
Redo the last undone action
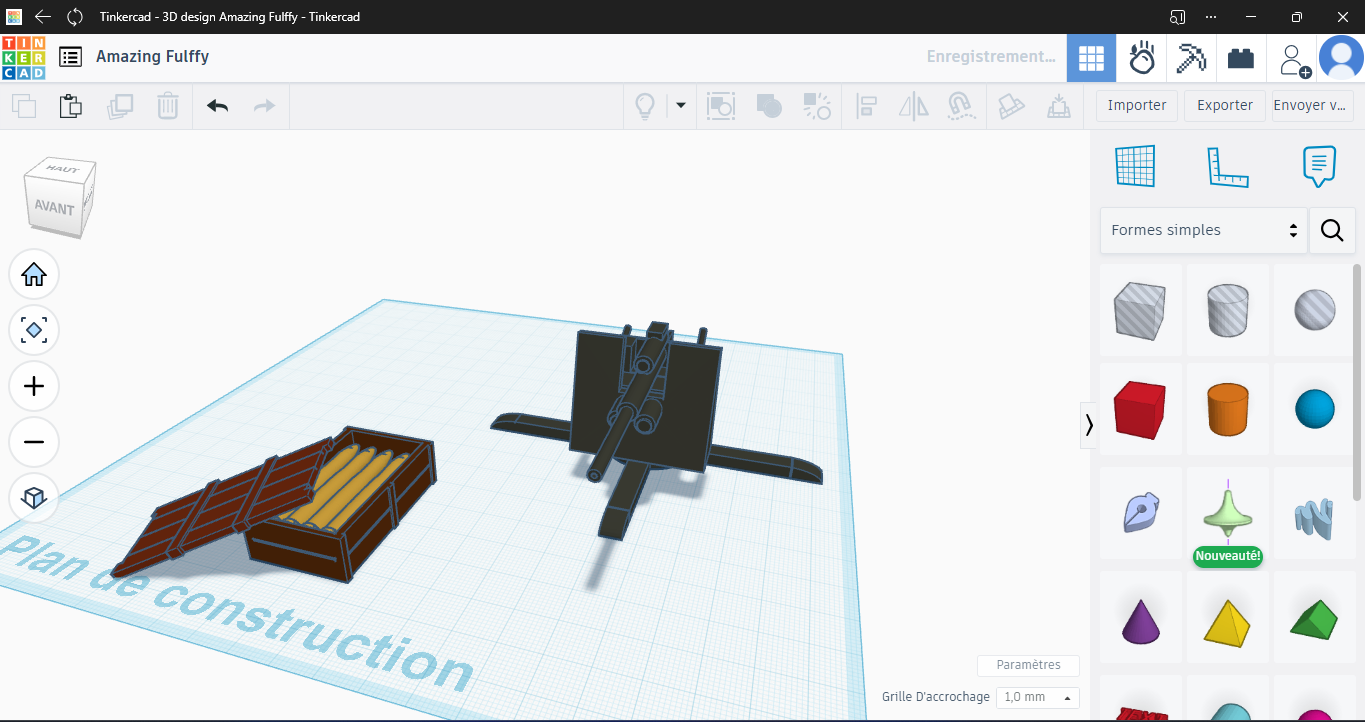264,105
